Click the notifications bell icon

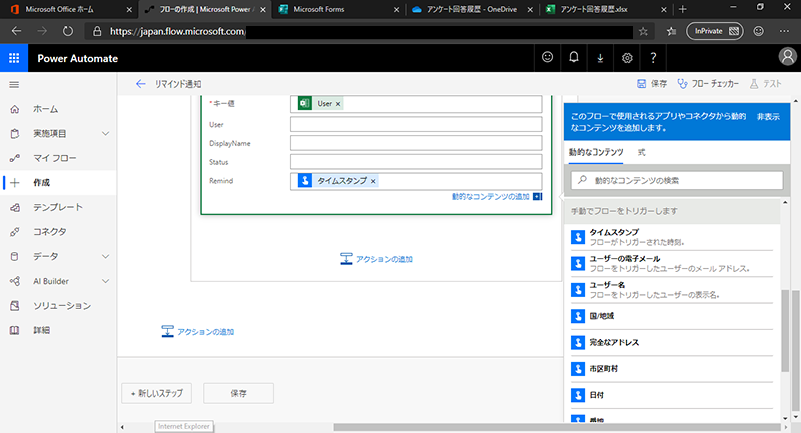click(x=574, y=58)
